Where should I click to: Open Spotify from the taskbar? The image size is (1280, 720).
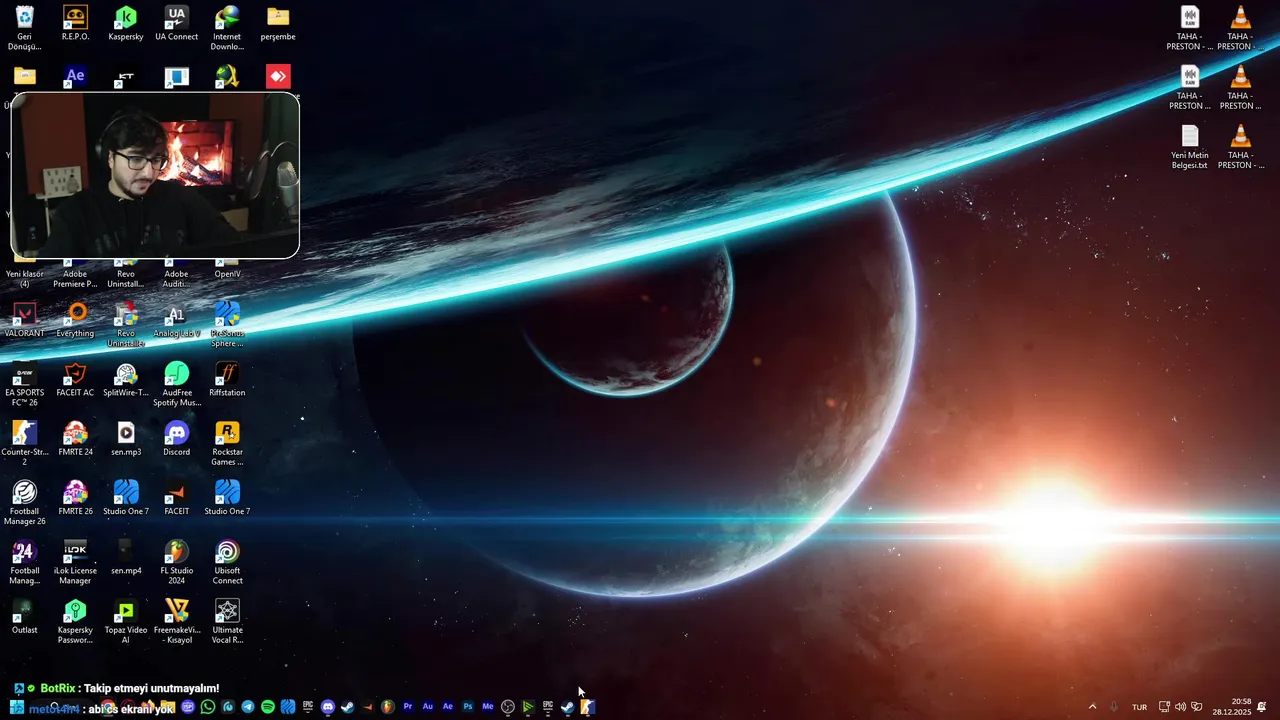[x=268, y=707]
